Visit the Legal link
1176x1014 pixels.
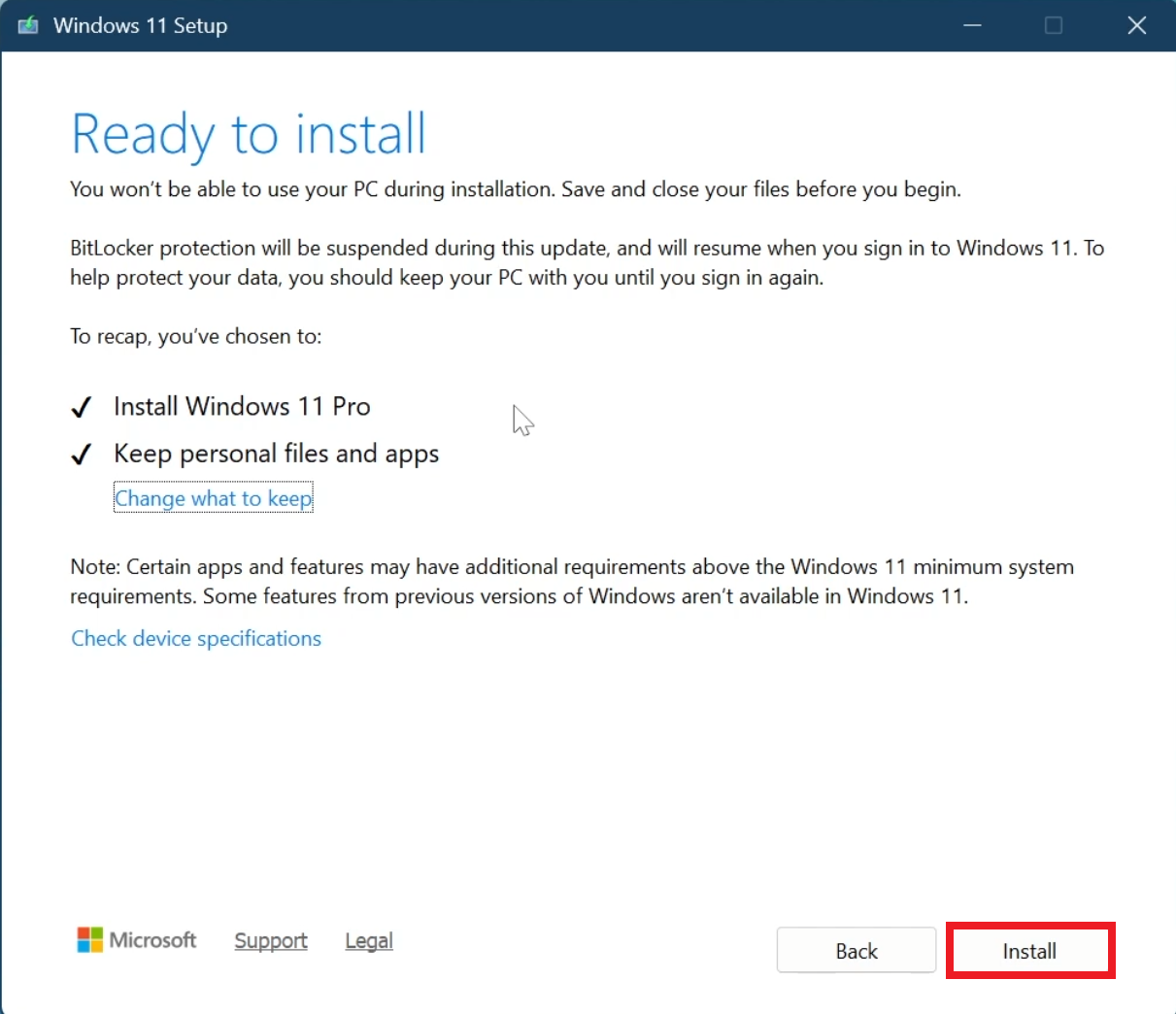tap(368, 940)
